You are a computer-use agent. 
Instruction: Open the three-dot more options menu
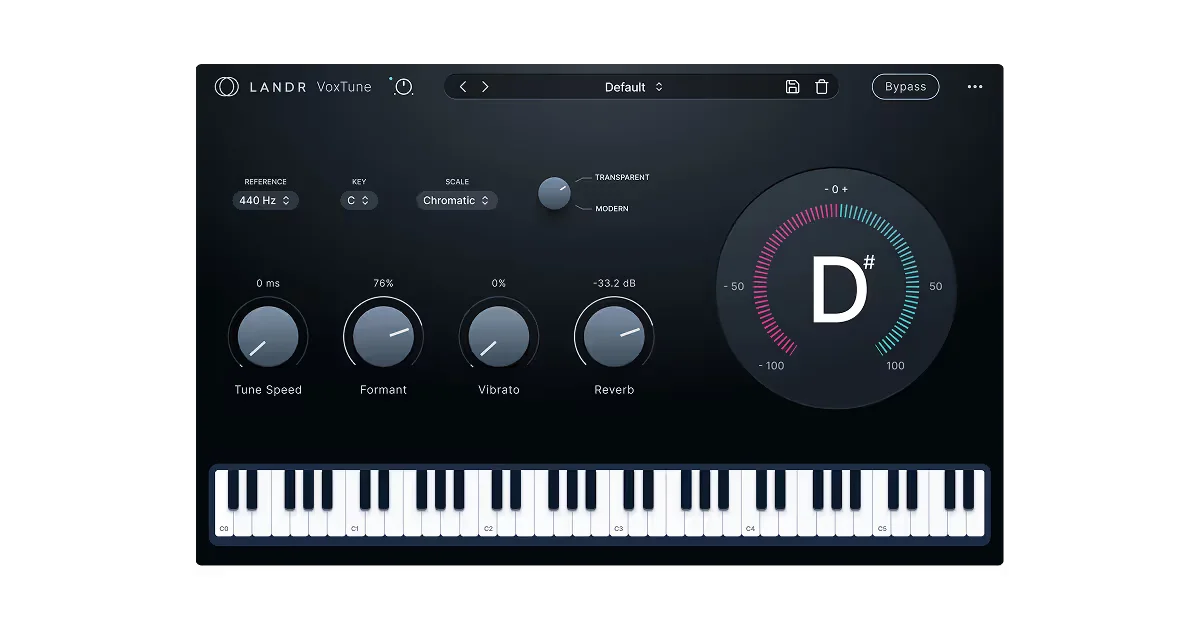click(x=975, y=87)
